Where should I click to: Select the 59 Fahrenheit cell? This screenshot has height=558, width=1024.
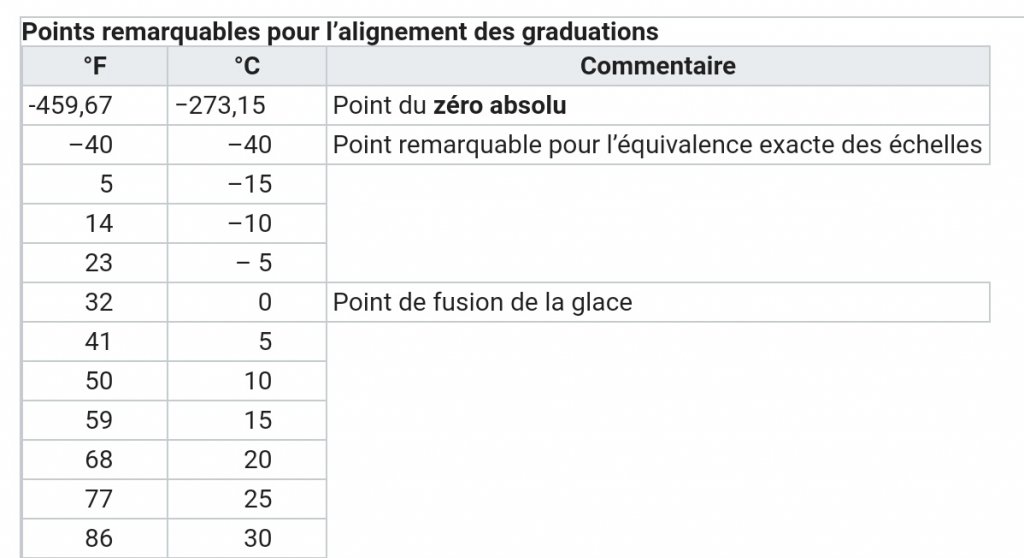click(x=95, y=420)
